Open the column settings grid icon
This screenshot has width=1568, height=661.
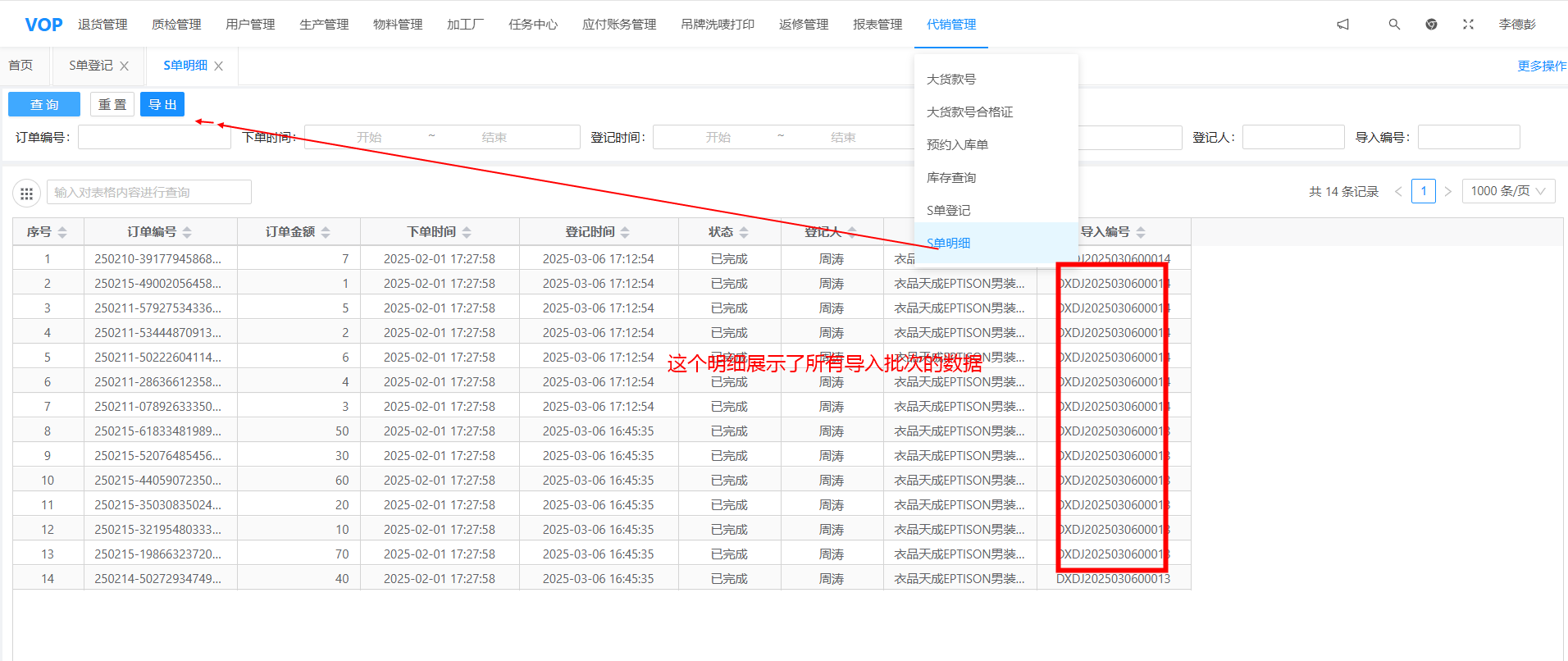click(26, 194)
